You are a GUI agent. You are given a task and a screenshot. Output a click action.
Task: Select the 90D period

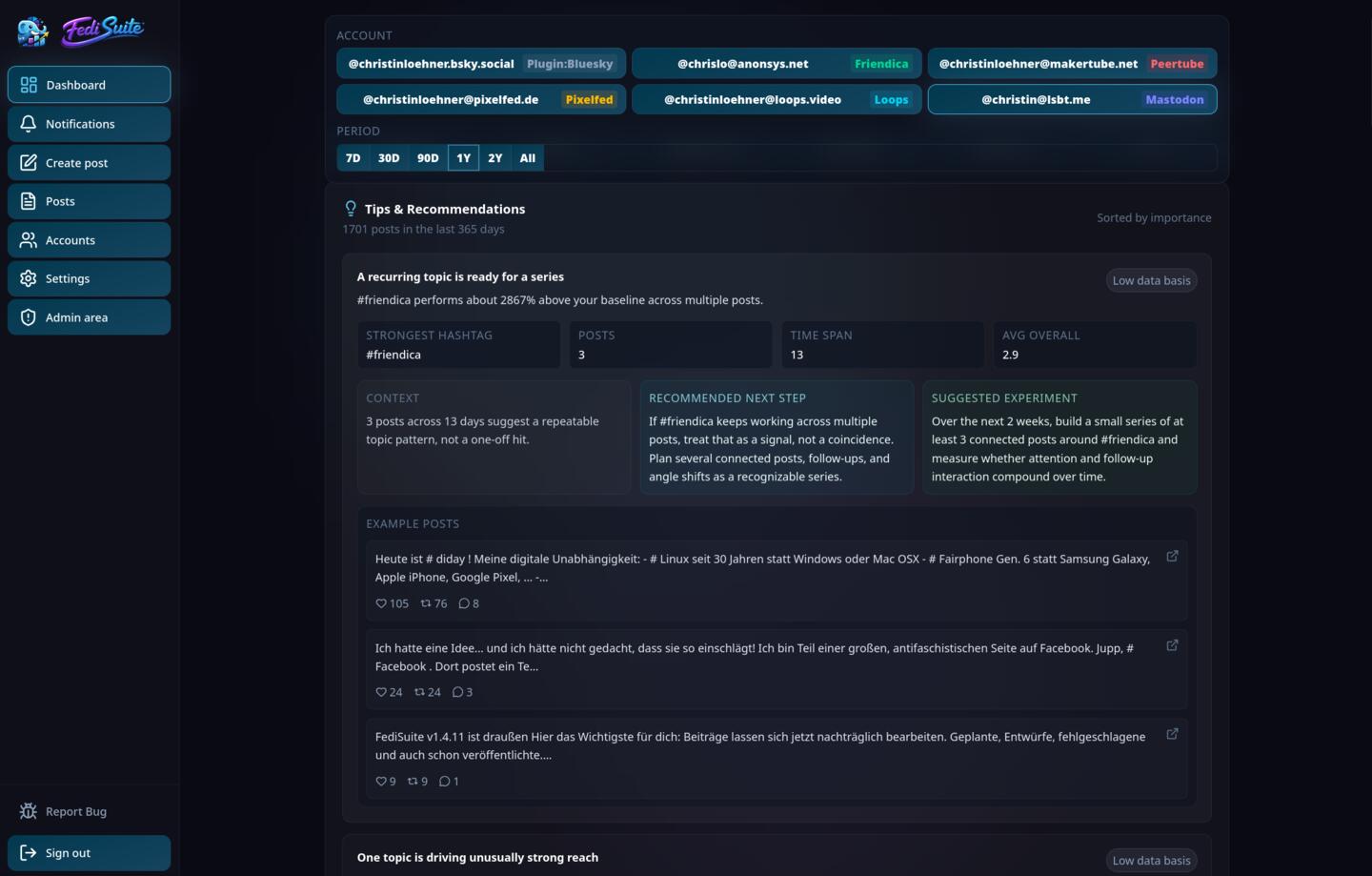tap(428, 158)
